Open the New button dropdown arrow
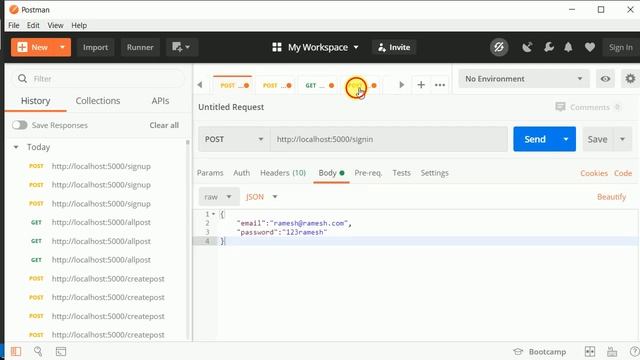Screen dimensions: 640x360 click(x=62, y=47)
